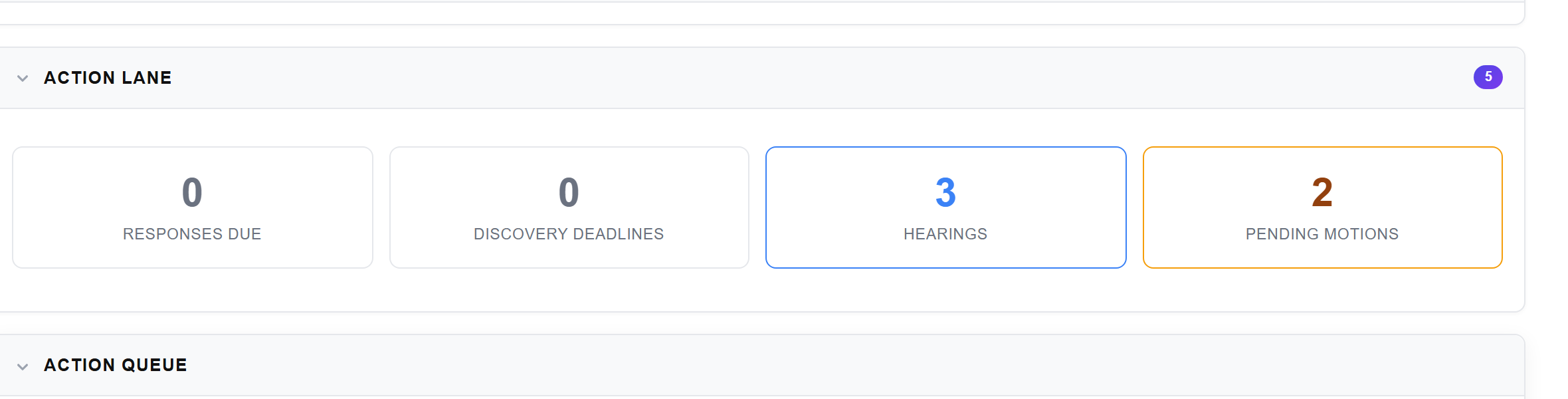Click the chevron beside ACTION QUEUE header

[x=22, y=364]
